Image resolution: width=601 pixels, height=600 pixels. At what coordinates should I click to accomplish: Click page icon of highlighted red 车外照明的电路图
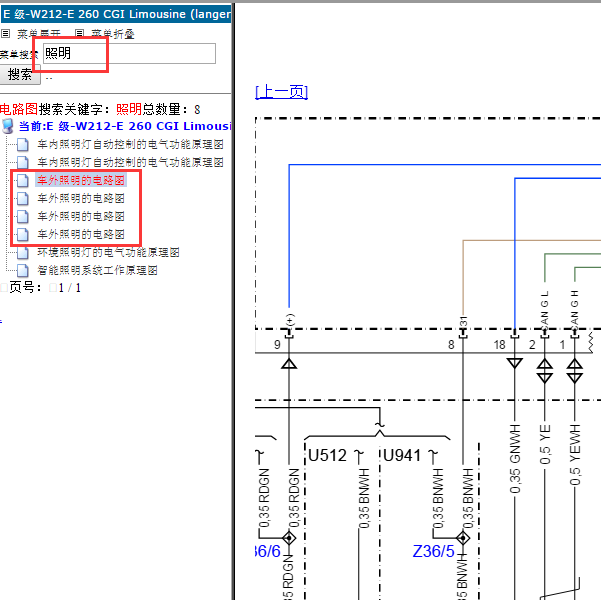(23, 180)
